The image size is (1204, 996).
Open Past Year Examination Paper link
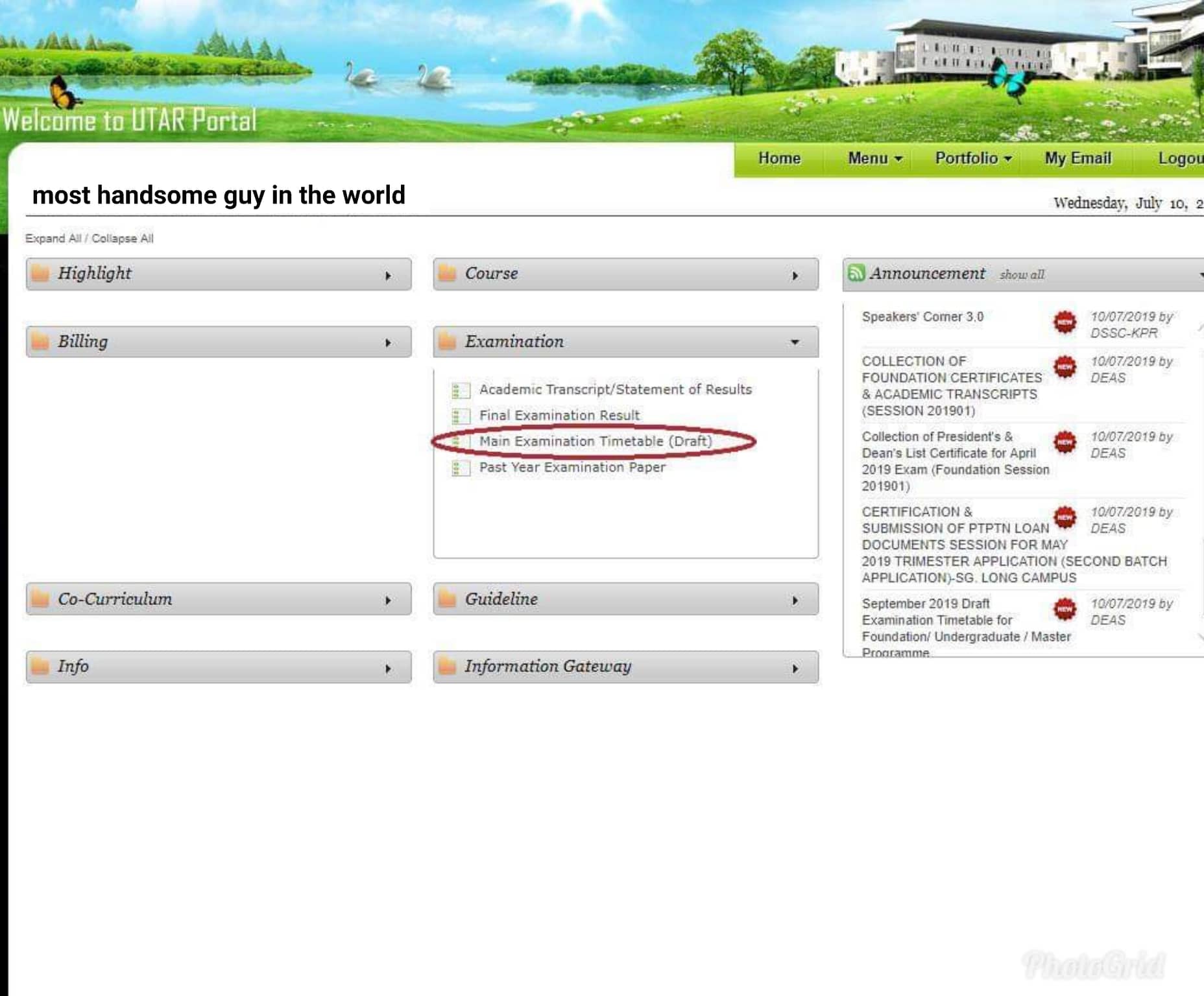(x=572, y=467)
